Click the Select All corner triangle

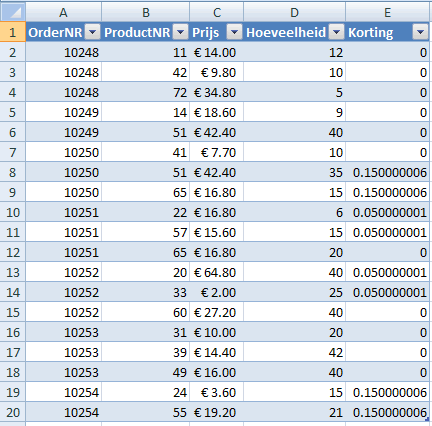click(13, 12)
